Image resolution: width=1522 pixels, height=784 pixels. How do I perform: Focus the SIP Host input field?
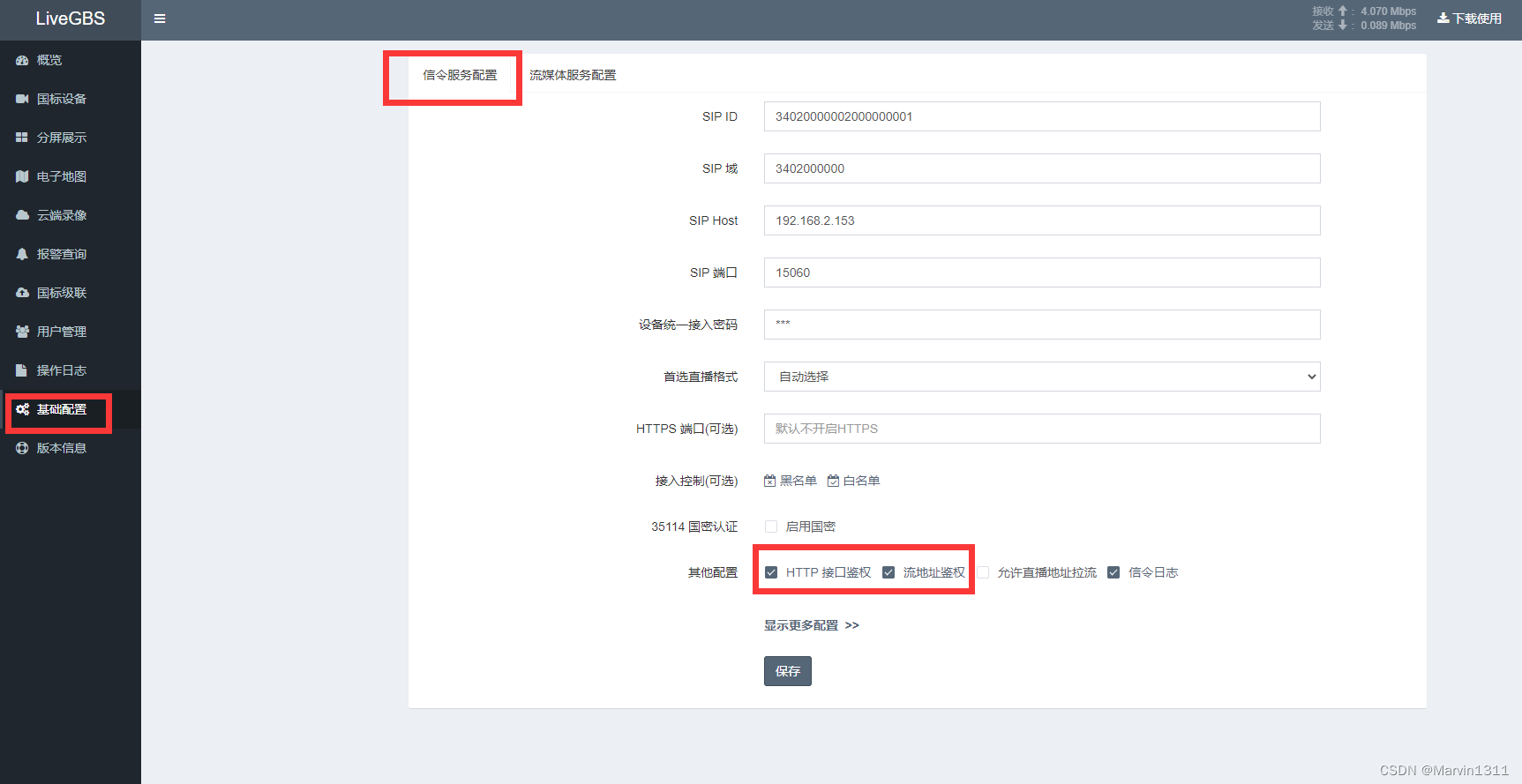pos(1042,220)
